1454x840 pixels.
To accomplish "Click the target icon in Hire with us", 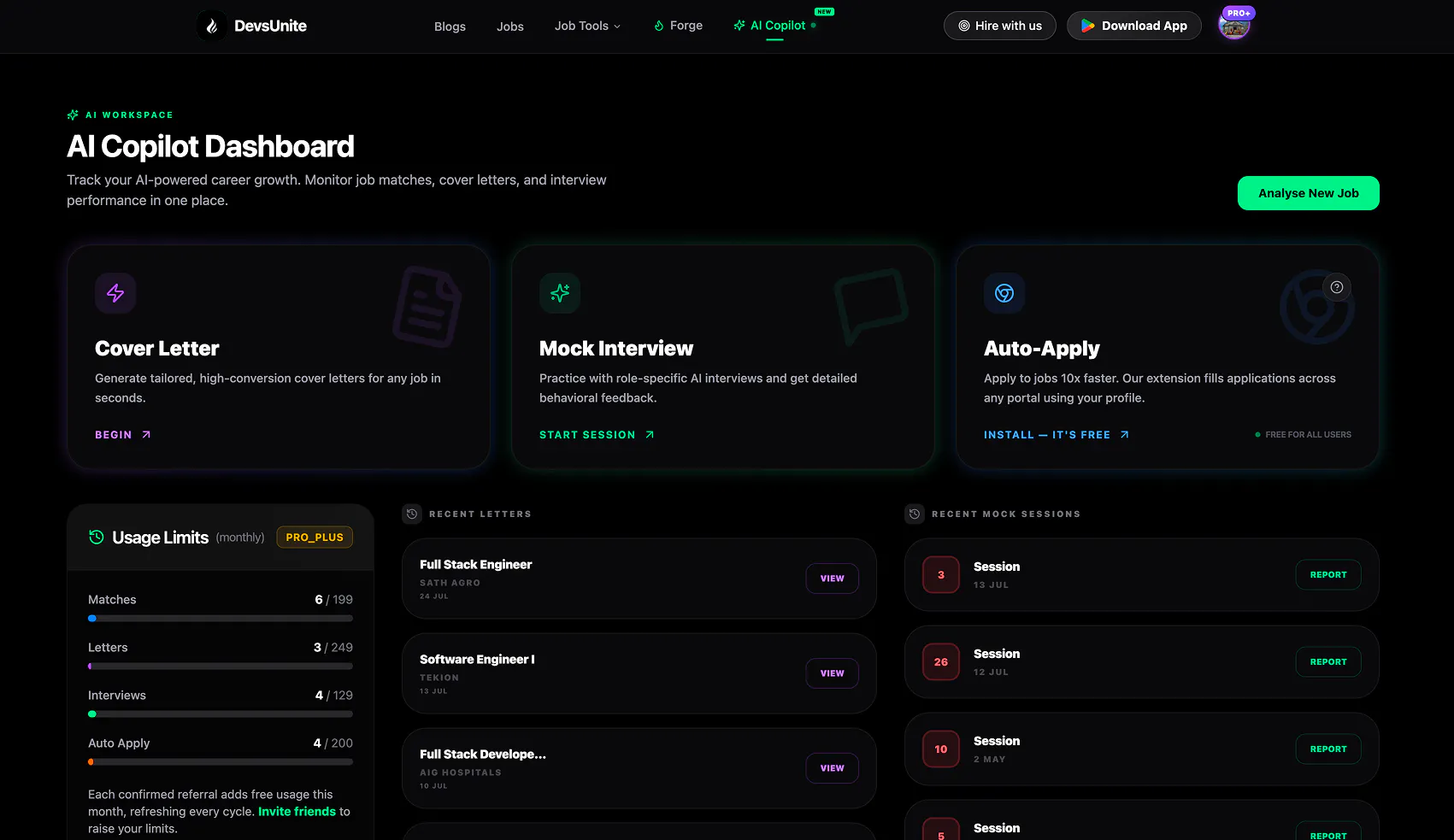I will click(x=964, y=26).
